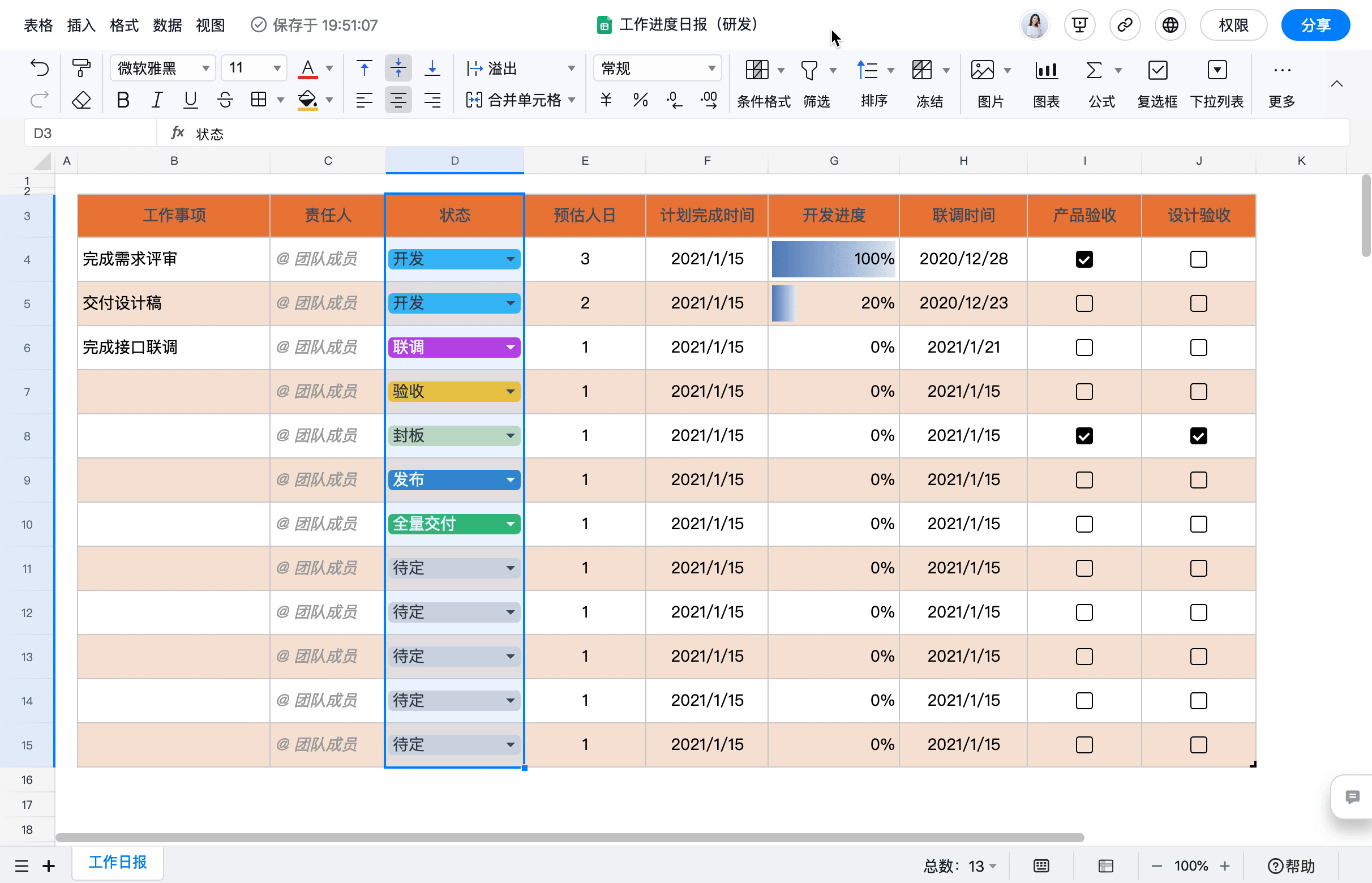Click the eraser clear-format icon
This screenshot has height=883, width=1372.
(x=81, y=100)
